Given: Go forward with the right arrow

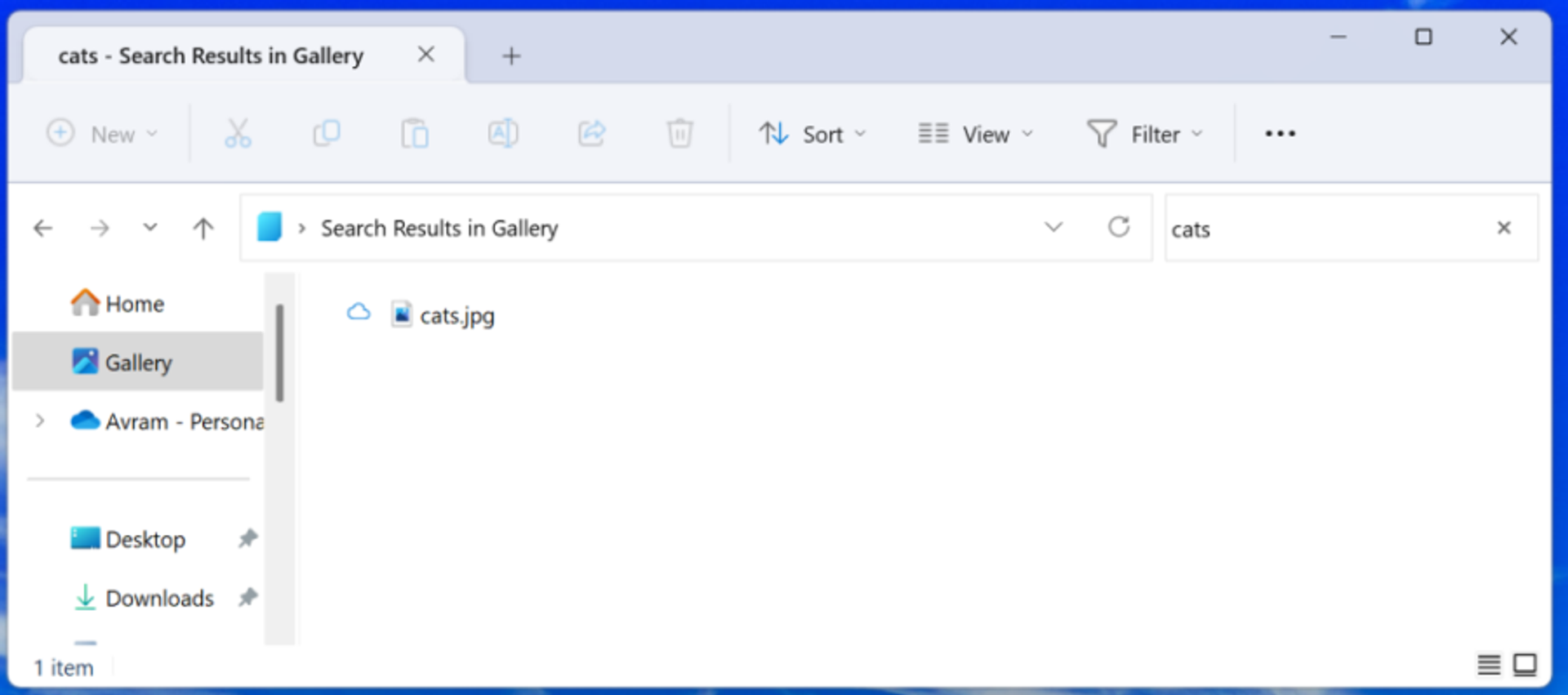Looking at the screenshot, I should [100, 228].
